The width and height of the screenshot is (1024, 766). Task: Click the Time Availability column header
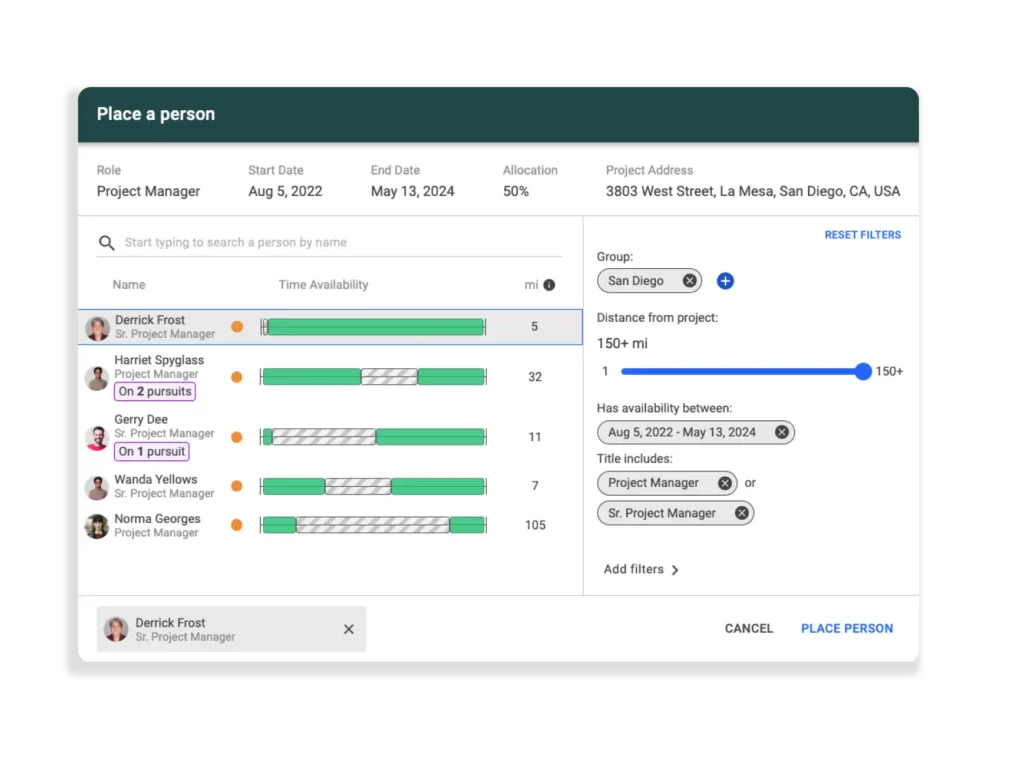[323, 285]
